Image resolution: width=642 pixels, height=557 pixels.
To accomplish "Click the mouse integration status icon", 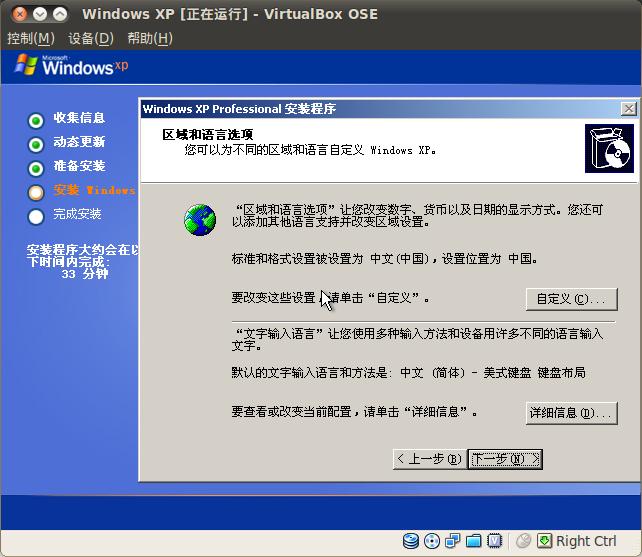I will [x=523, y=541].
